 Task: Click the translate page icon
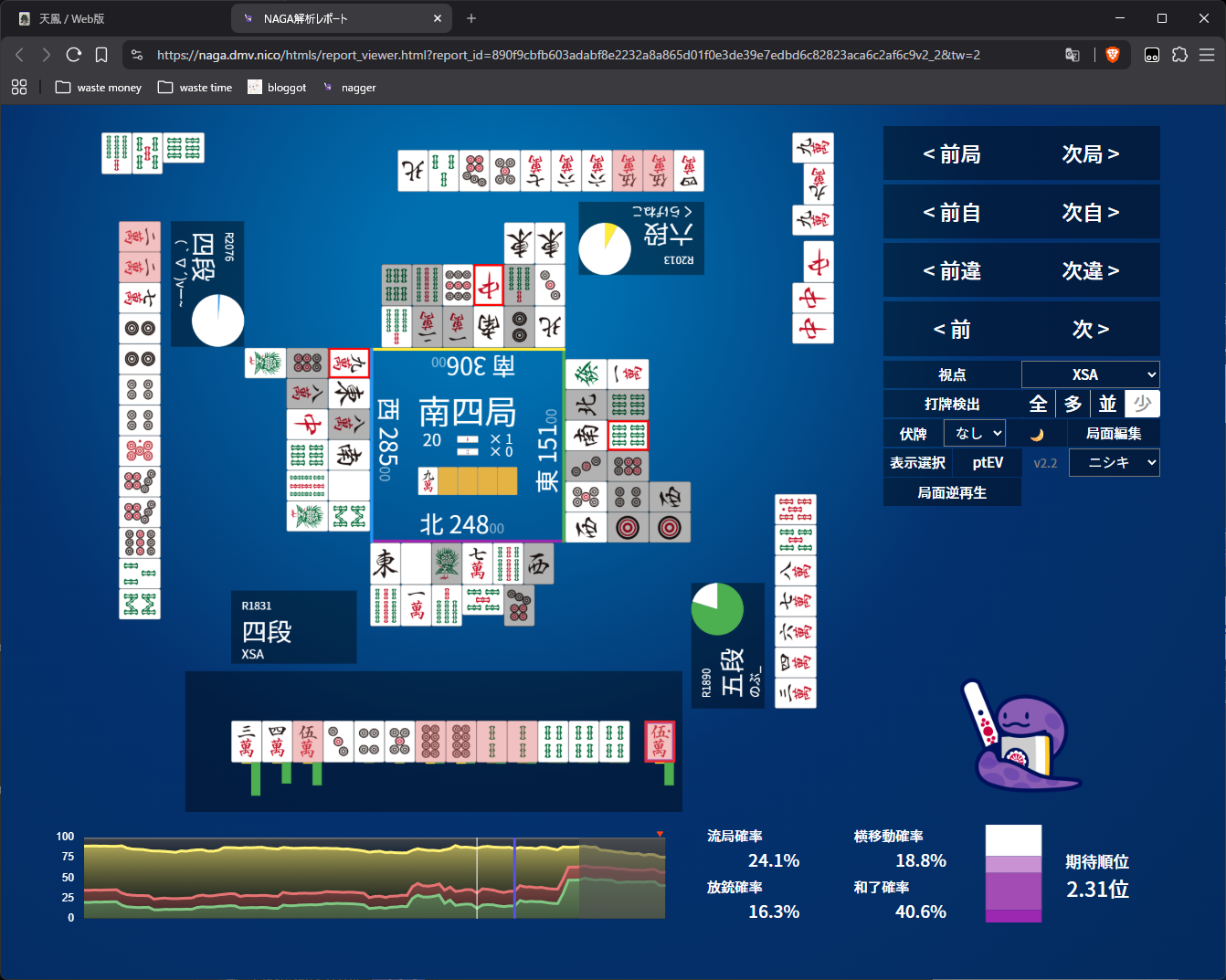(1073, 55)
